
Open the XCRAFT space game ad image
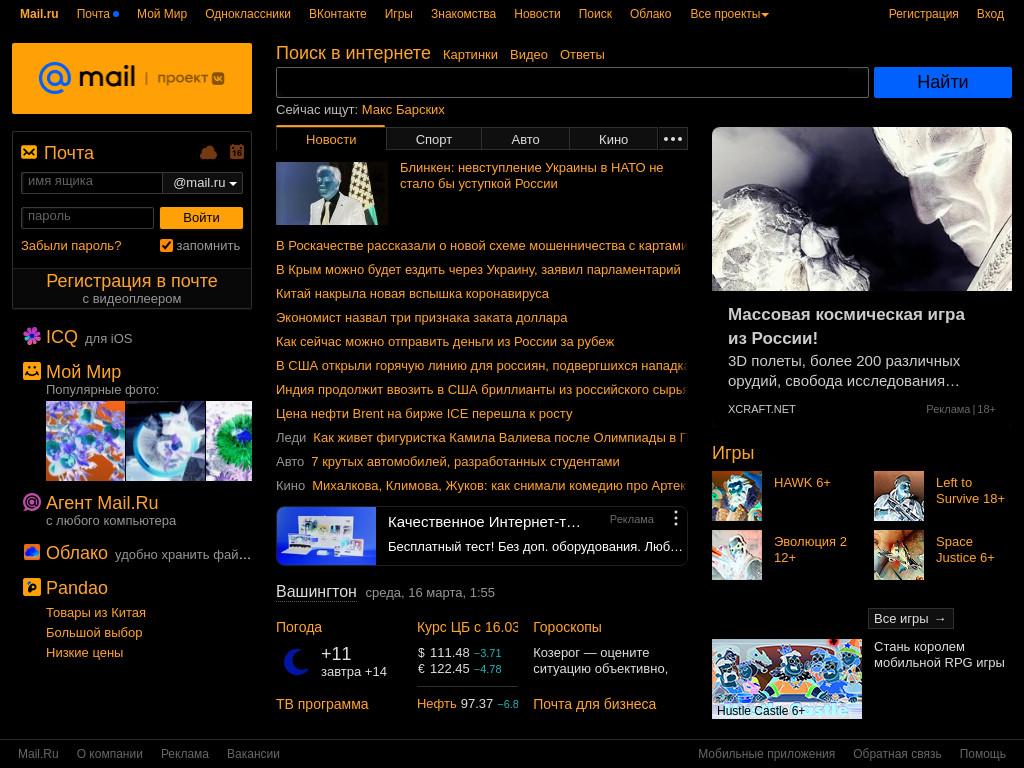point(861,209)
